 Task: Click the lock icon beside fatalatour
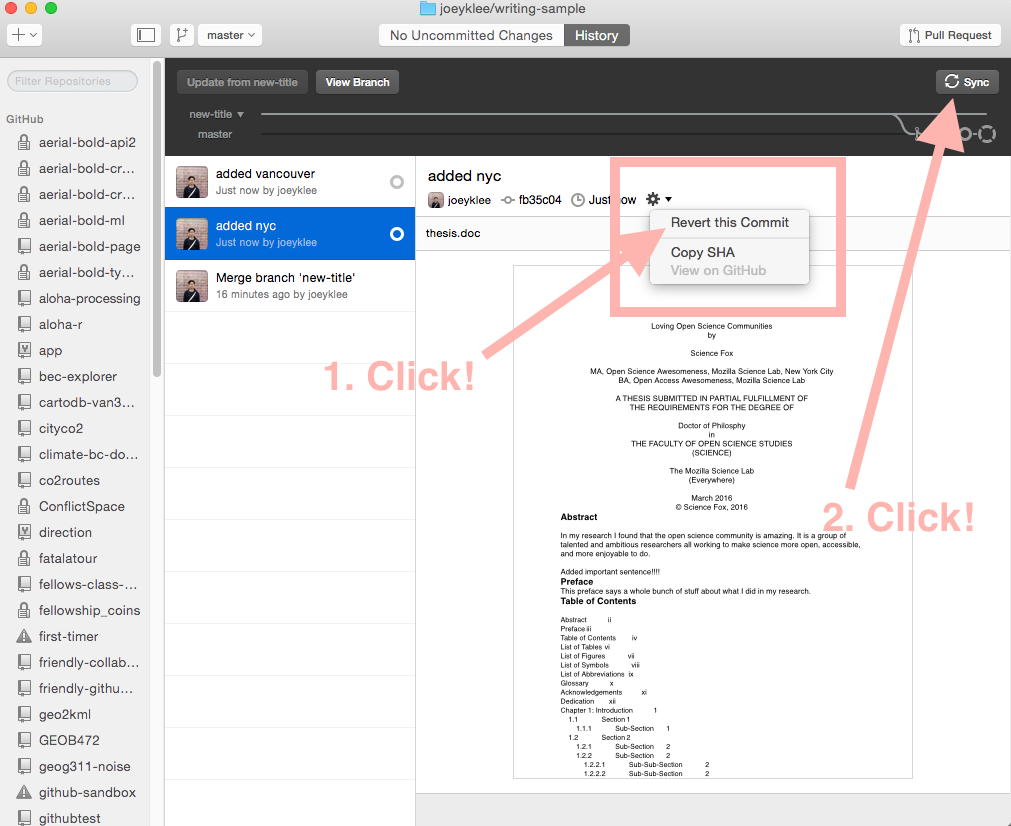(x=24, y=558)
